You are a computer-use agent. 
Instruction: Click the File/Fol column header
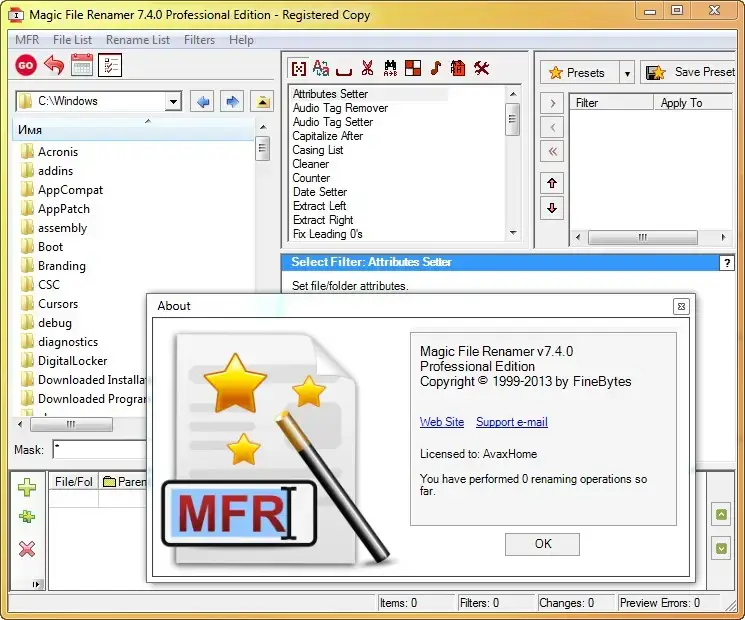coord(74,482)
